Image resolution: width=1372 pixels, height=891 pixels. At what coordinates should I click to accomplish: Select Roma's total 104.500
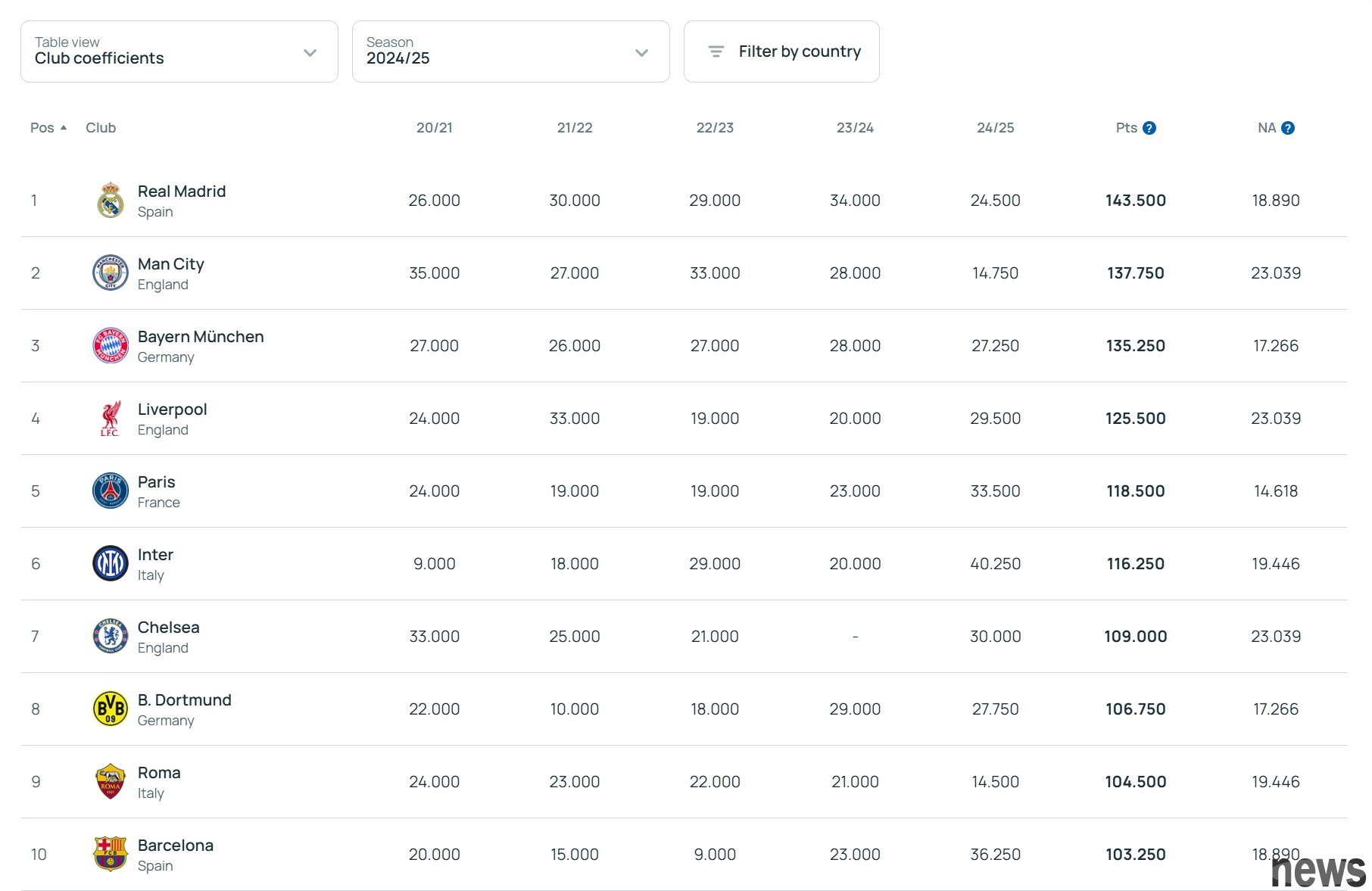point(1136,782)
